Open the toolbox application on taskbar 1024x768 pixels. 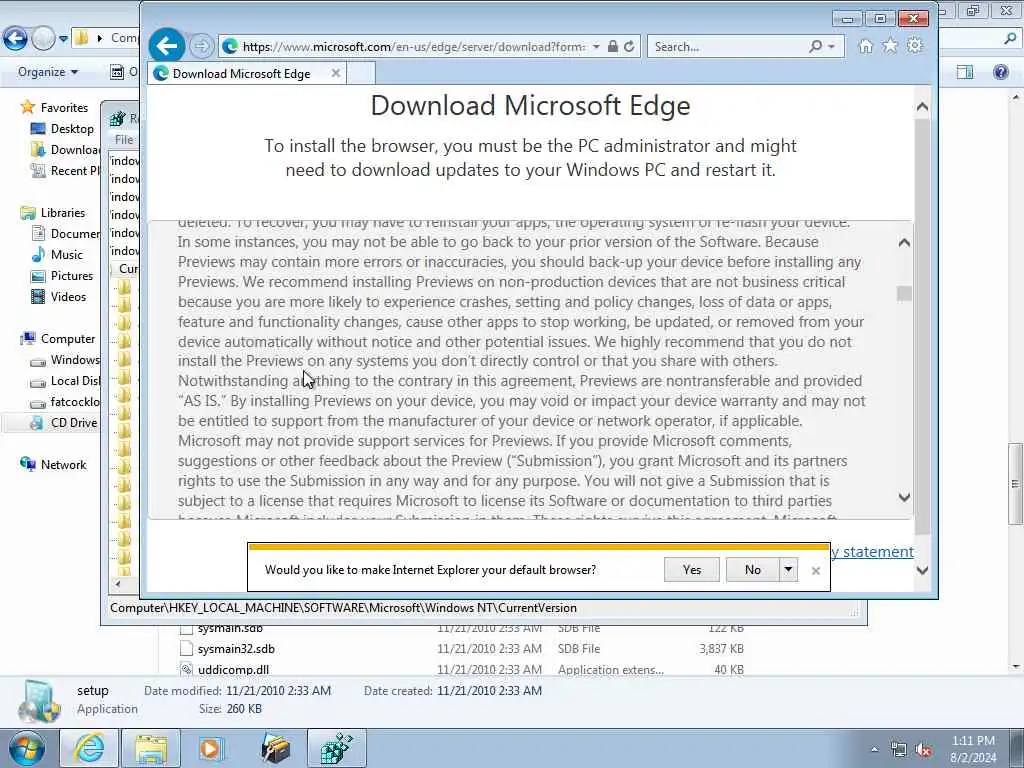pyautogui.click(x=276, y=748)
